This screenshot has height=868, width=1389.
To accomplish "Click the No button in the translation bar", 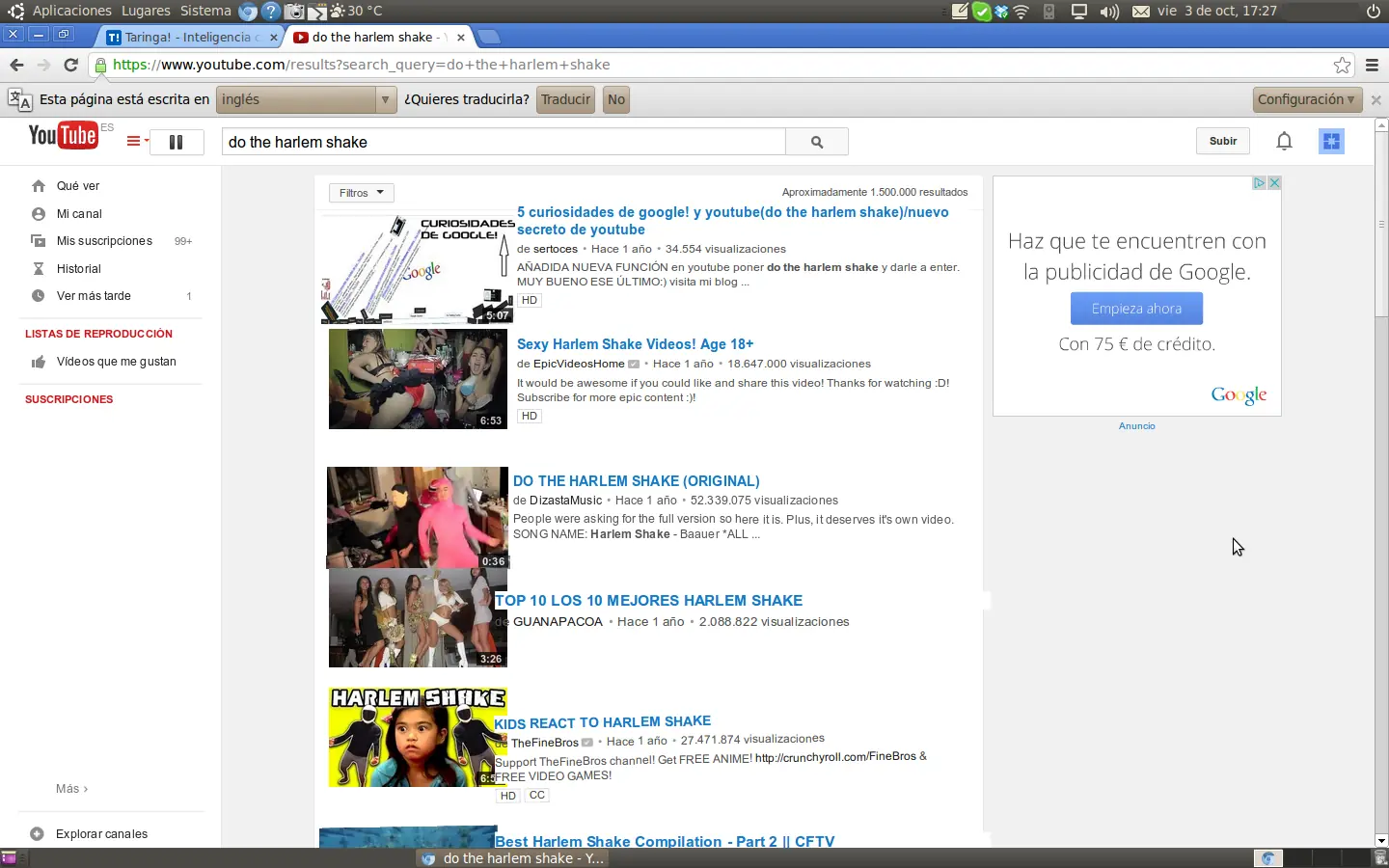I will pyautogui.click(x=616, y=99).
